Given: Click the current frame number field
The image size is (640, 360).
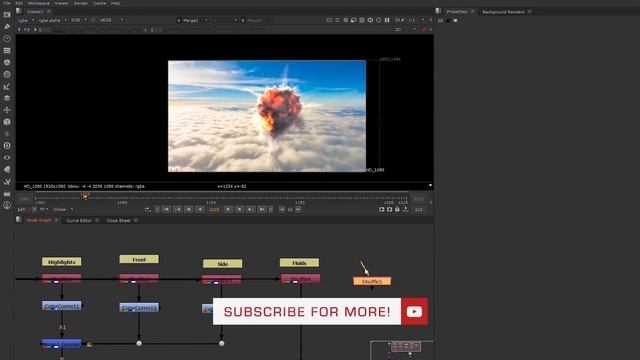Looking at the screenshot, I should (214, 209).
